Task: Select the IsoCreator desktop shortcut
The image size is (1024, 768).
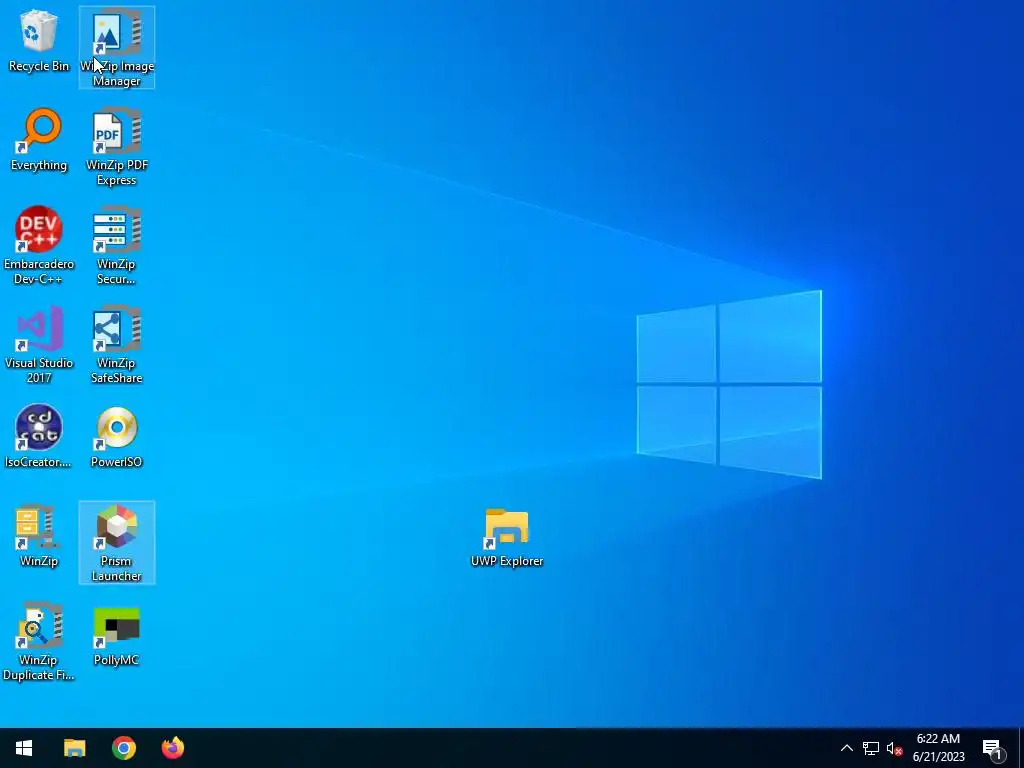Action: pos(39,436)
